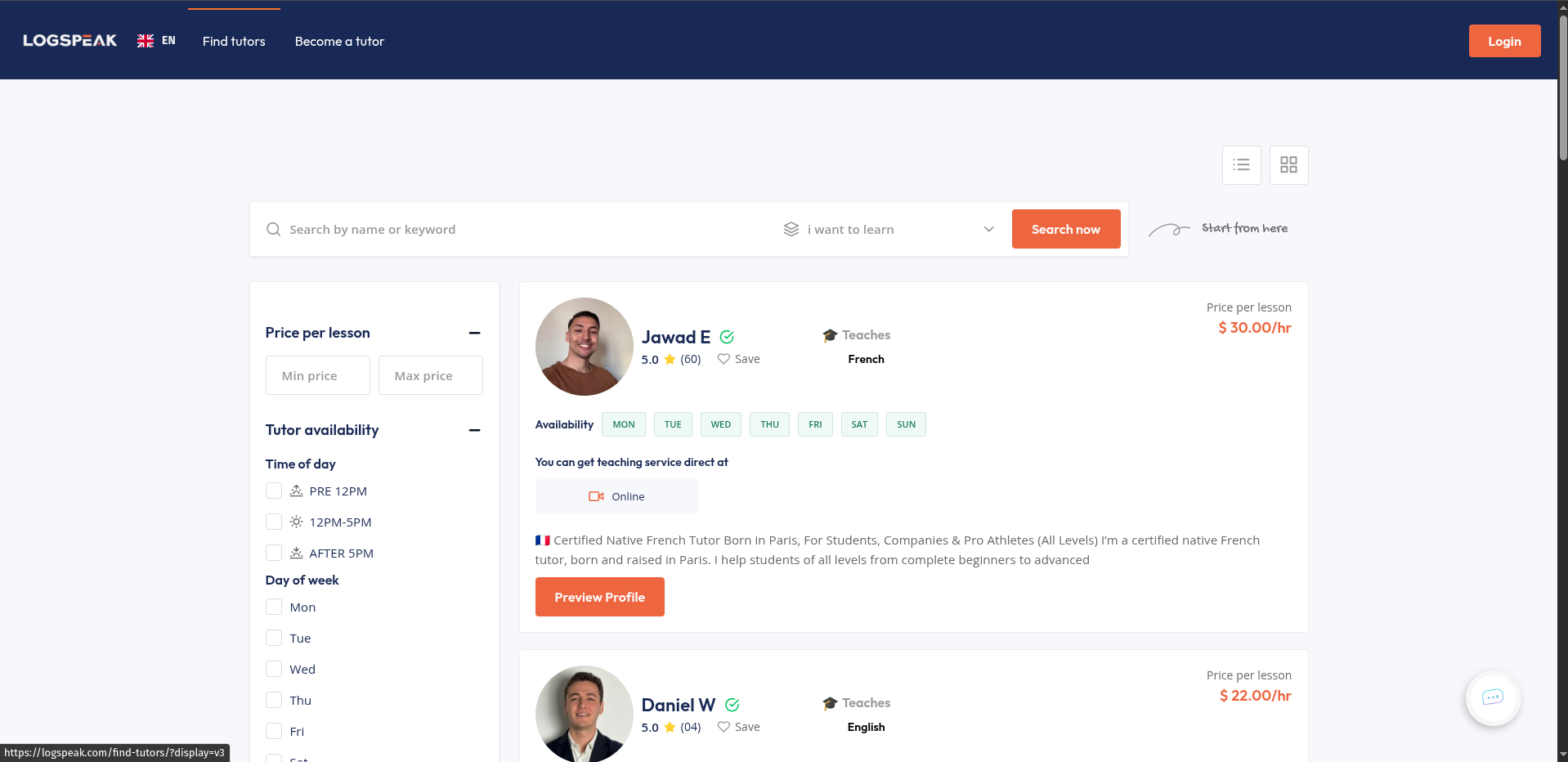Viewport: 1568px width, 762px height.
Task: Collapse the Tutor availability section
Action: [474, 430]
